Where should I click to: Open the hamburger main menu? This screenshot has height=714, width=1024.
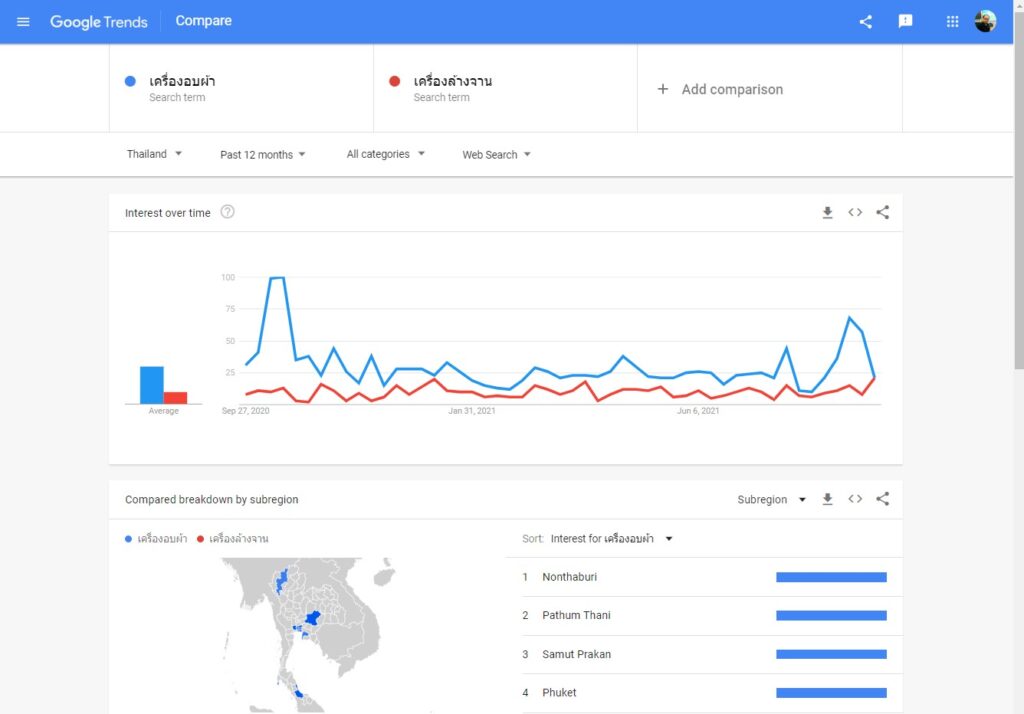coord(23,22)
